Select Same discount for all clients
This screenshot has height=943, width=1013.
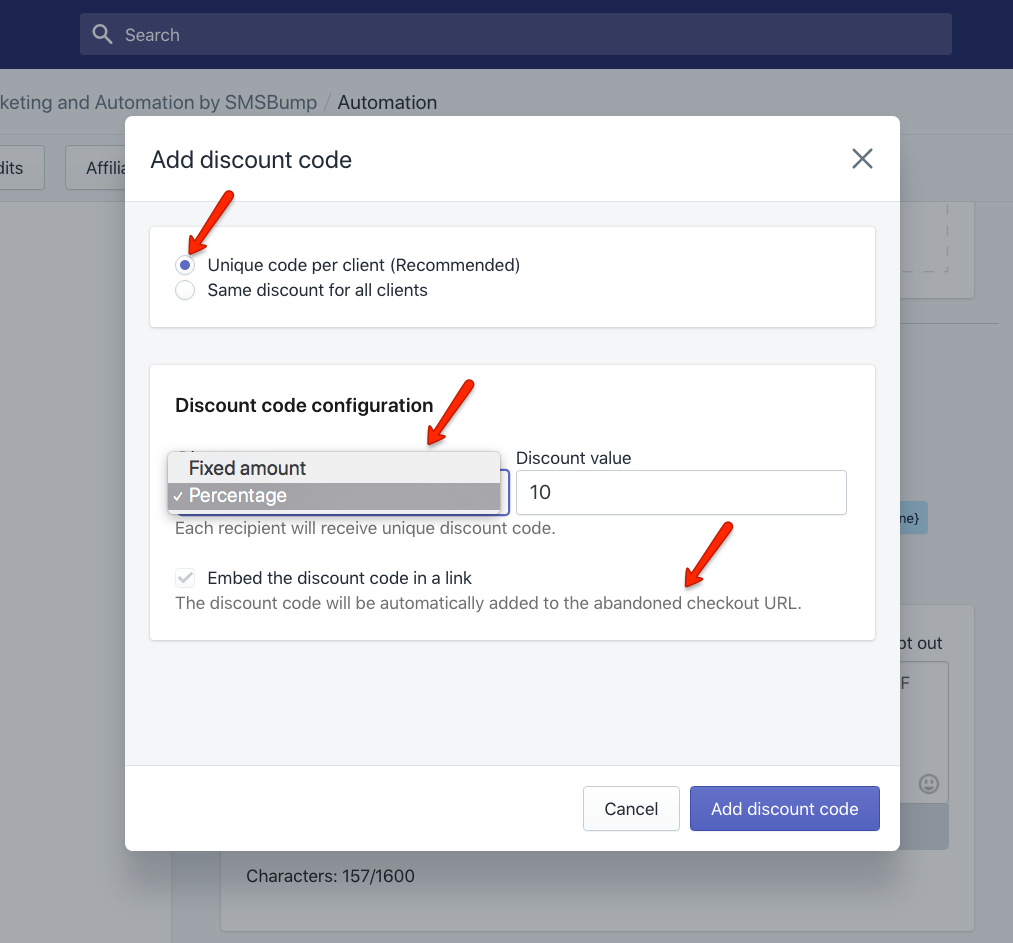coord(185,290)
